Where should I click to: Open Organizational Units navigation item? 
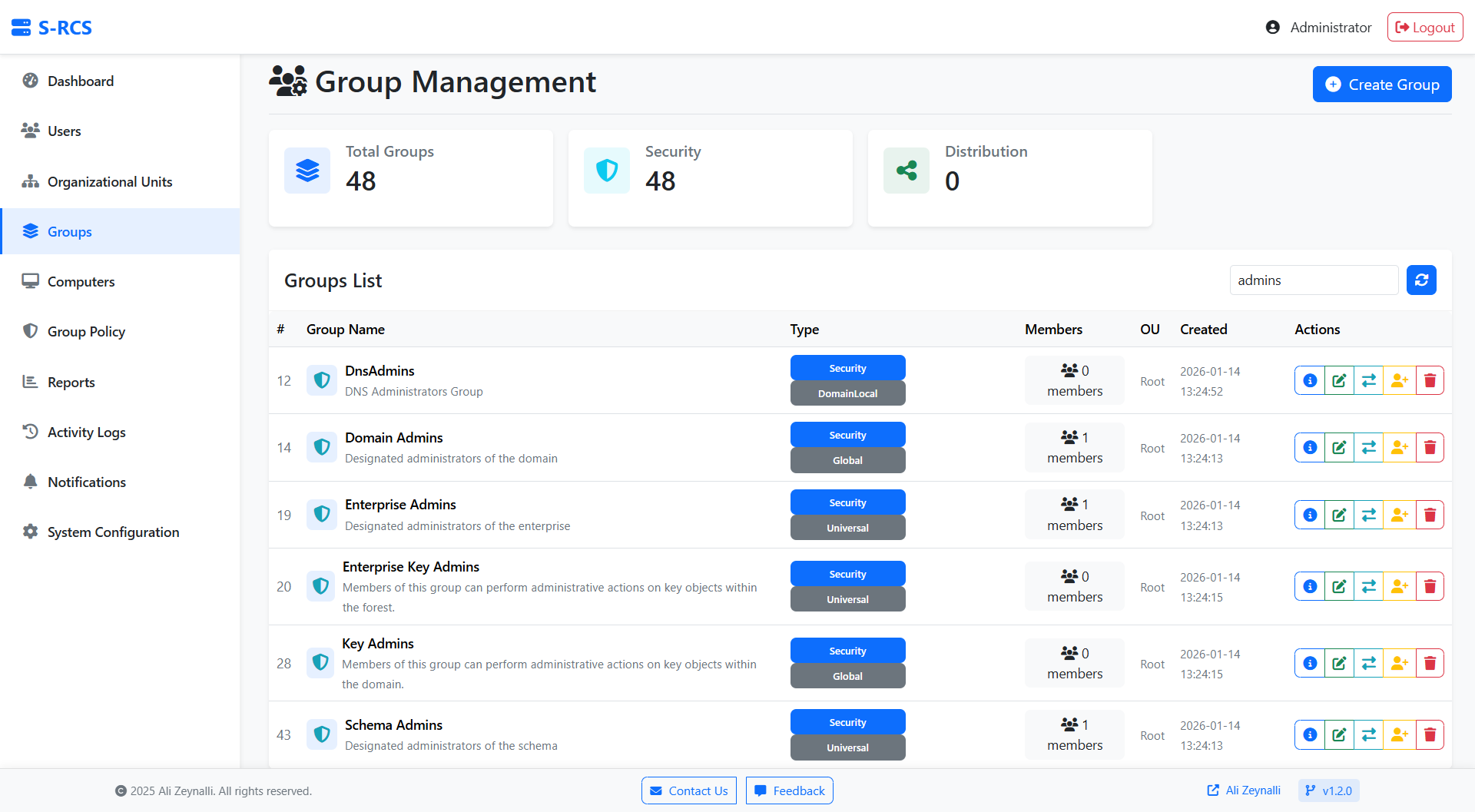coord(108,181)
